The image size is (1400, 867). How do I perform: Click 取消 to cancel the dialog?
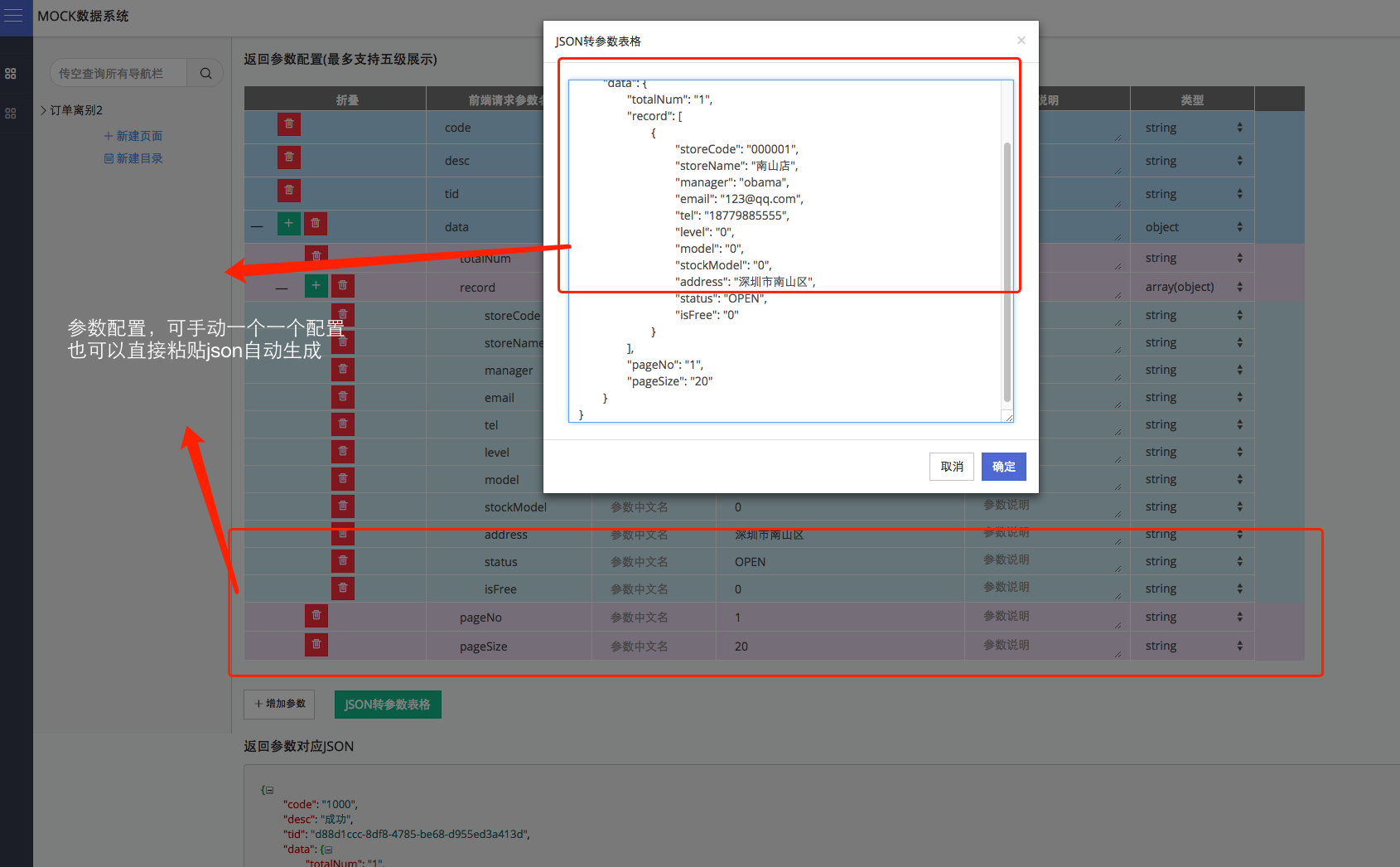pos(952,467)
